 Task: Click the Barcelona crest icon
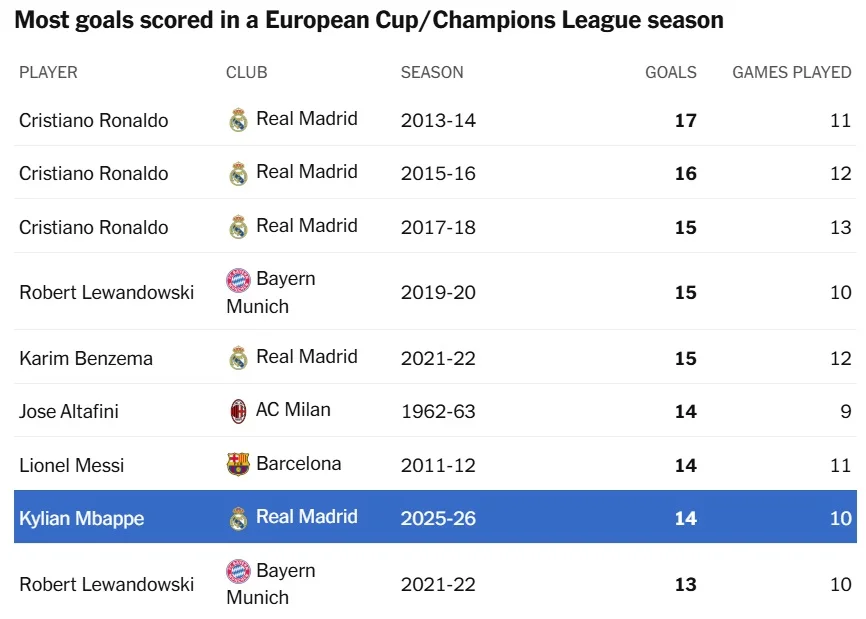(x=238, y=464)
